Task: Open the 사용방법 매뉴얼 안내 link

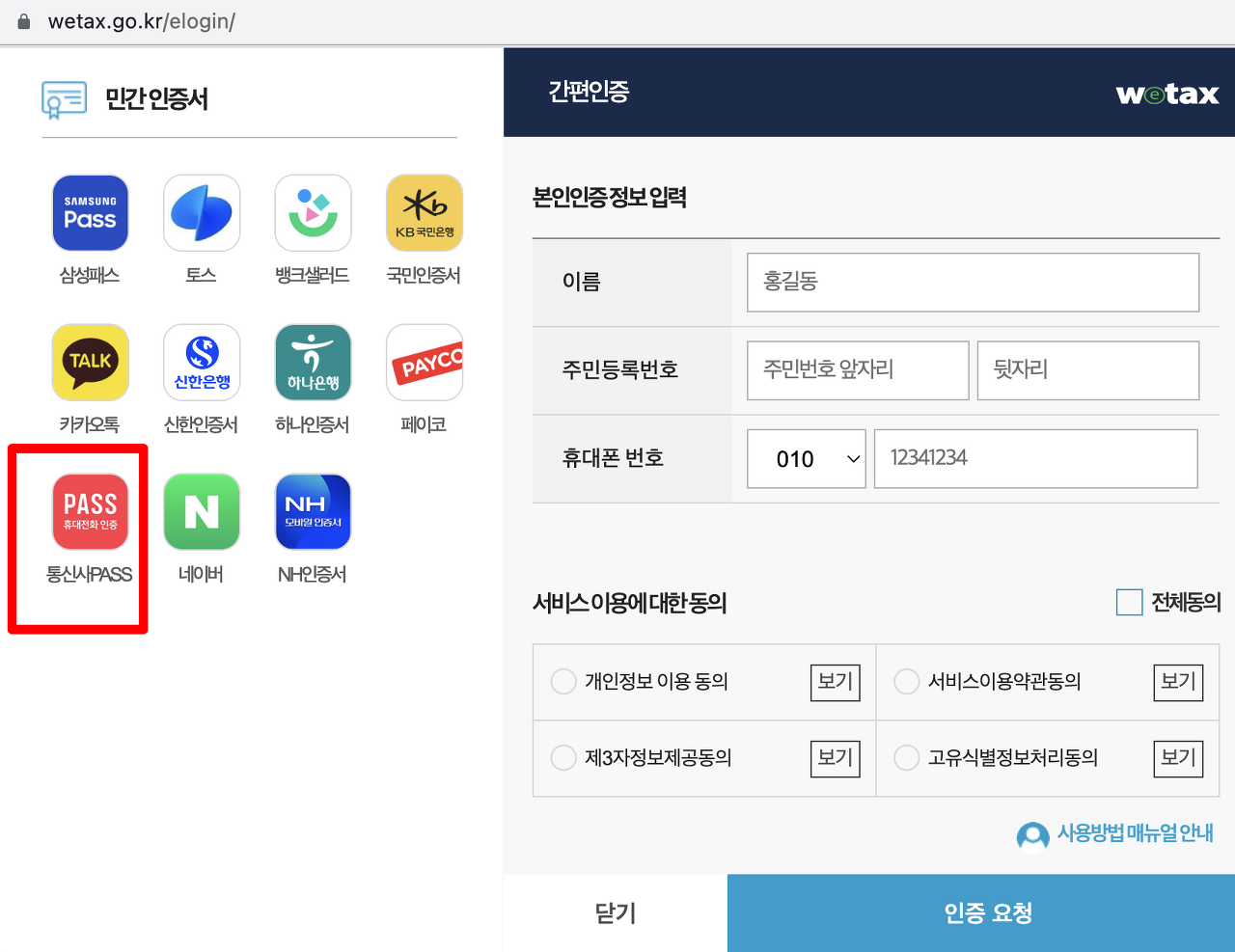Action: point(1136,832)
